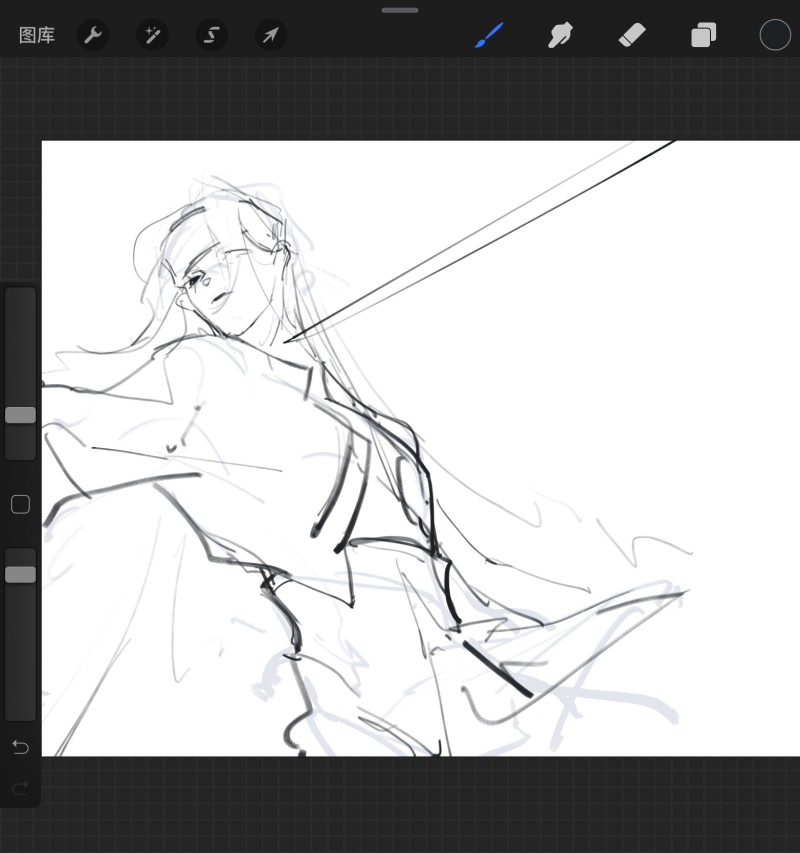The image size is (800, 853).
Task: Open the 图库 gallery
Action: 37,35
